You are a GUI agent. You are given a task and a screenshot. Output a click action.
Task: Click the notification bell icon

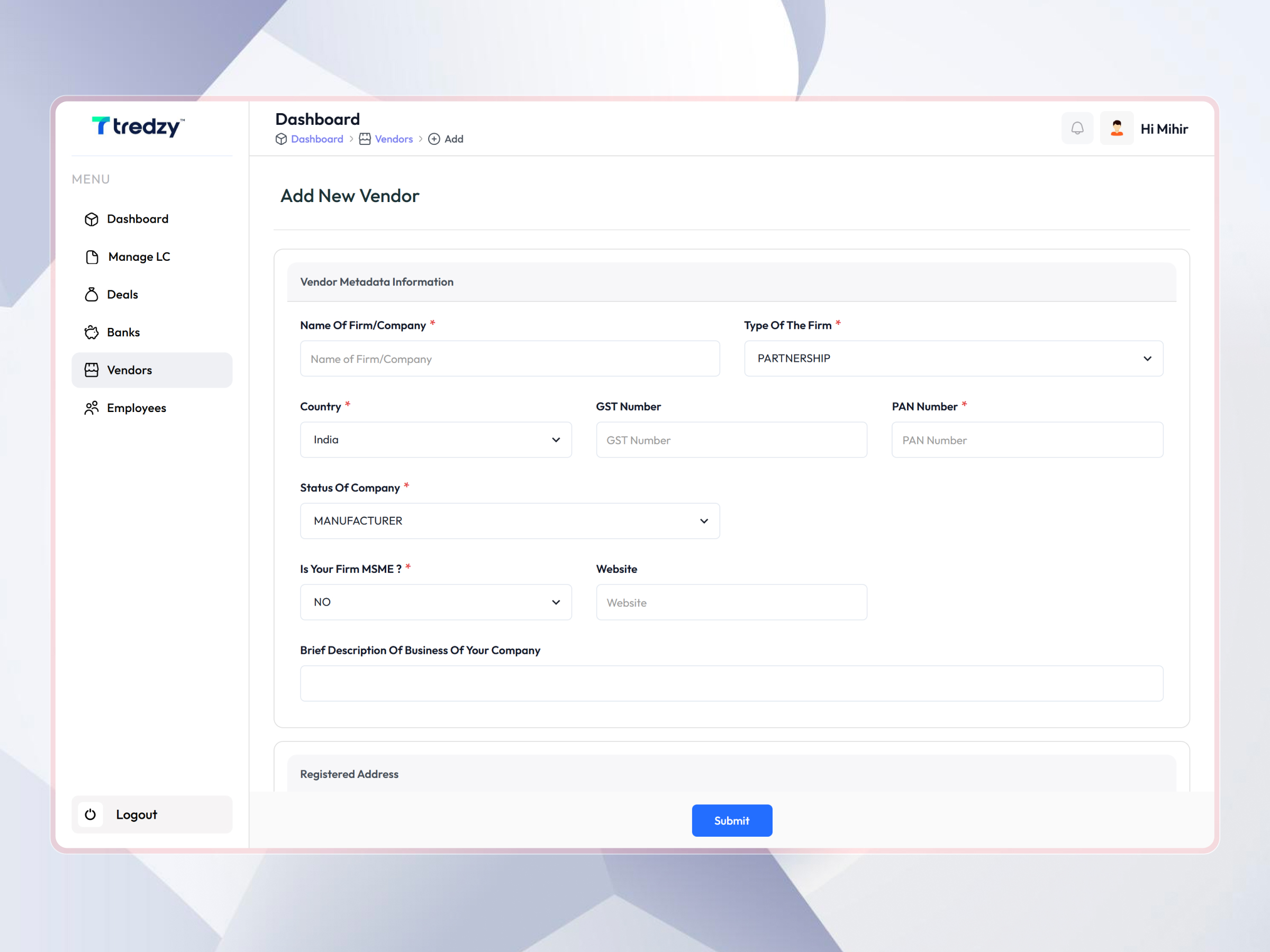point(1078,128)
